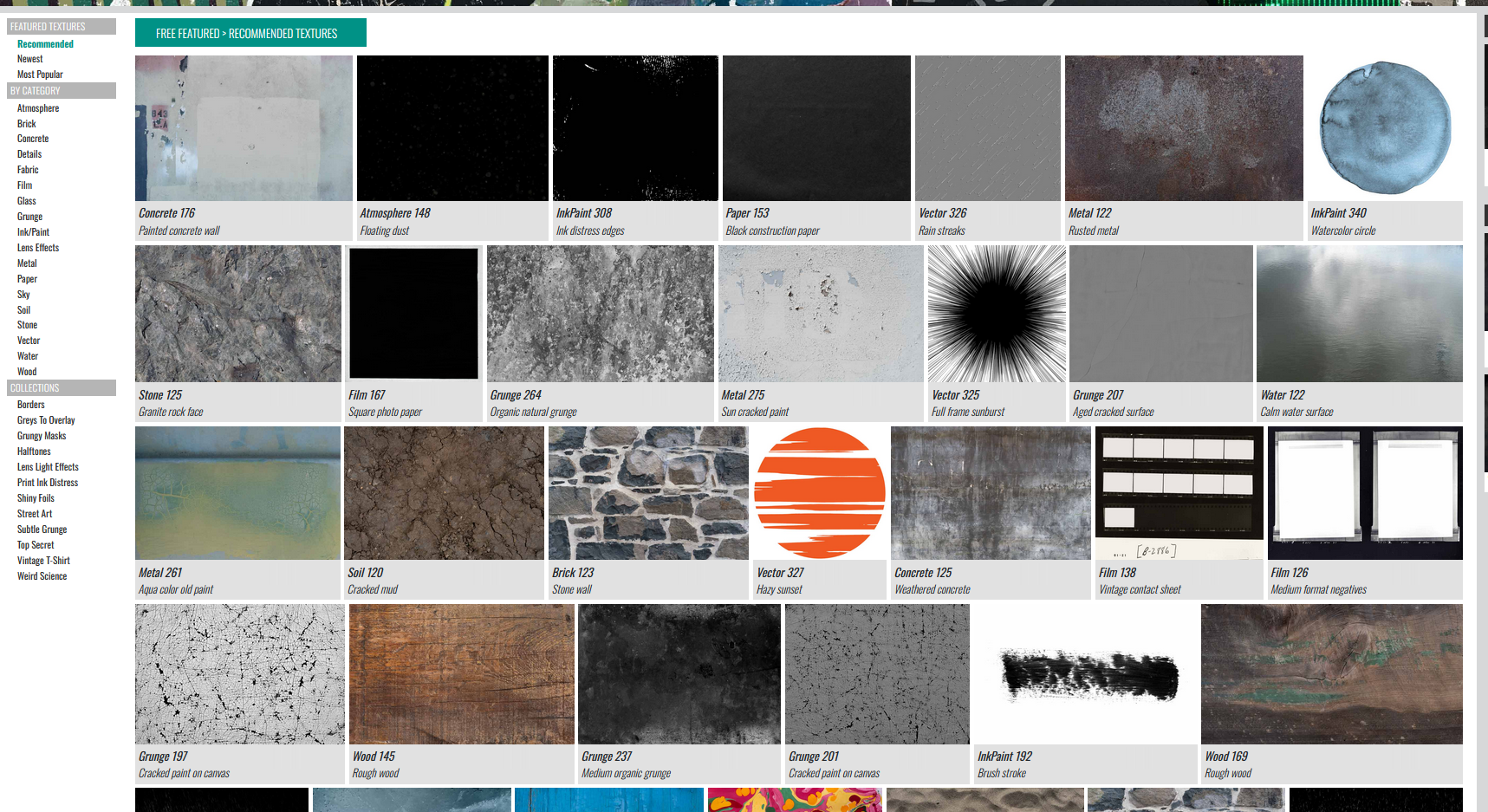1488x812 pixels.
Task: Open the Wood 169 rough wood thumbnail
Action: click(x=1332, y=674)
